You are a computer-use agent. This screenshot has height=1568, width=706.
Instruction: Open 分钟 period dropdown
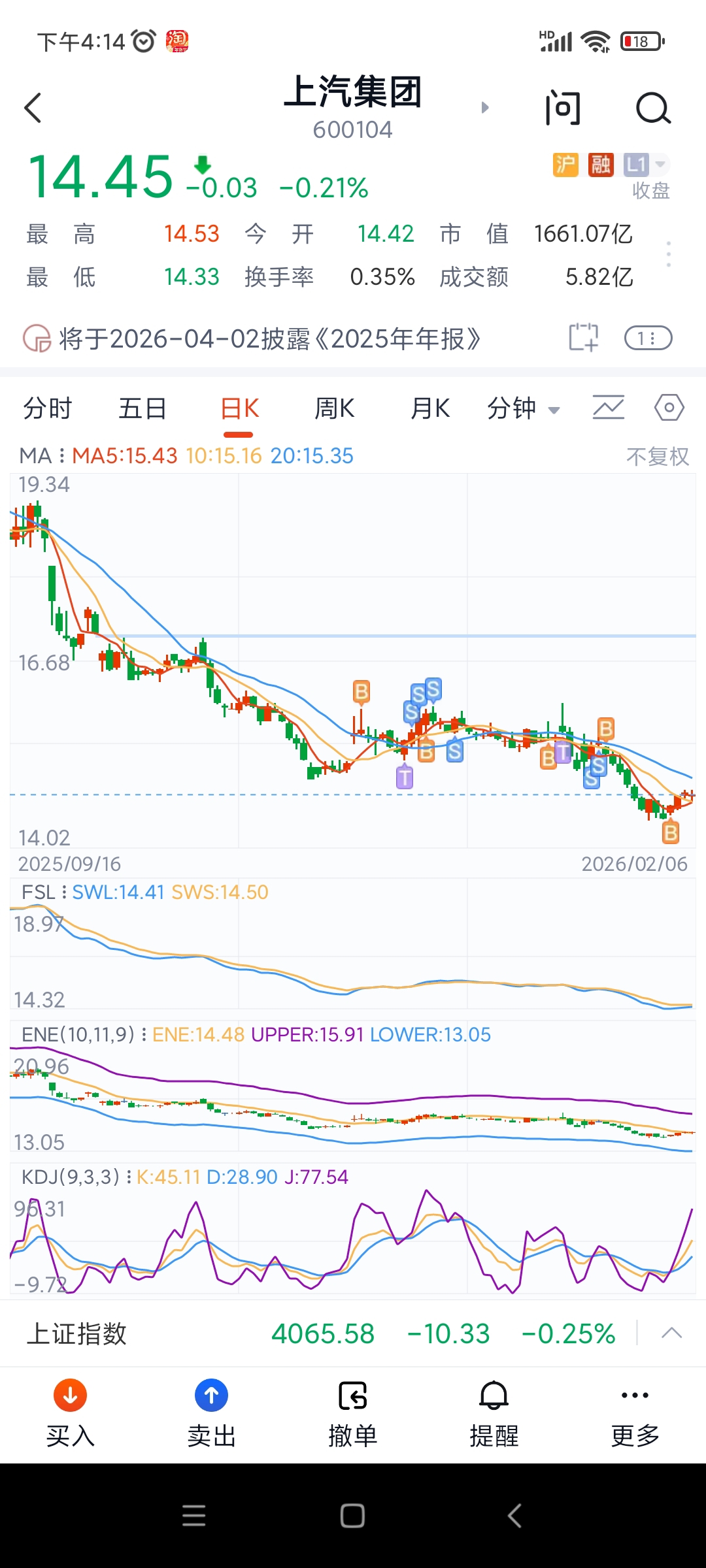point(523,409)
